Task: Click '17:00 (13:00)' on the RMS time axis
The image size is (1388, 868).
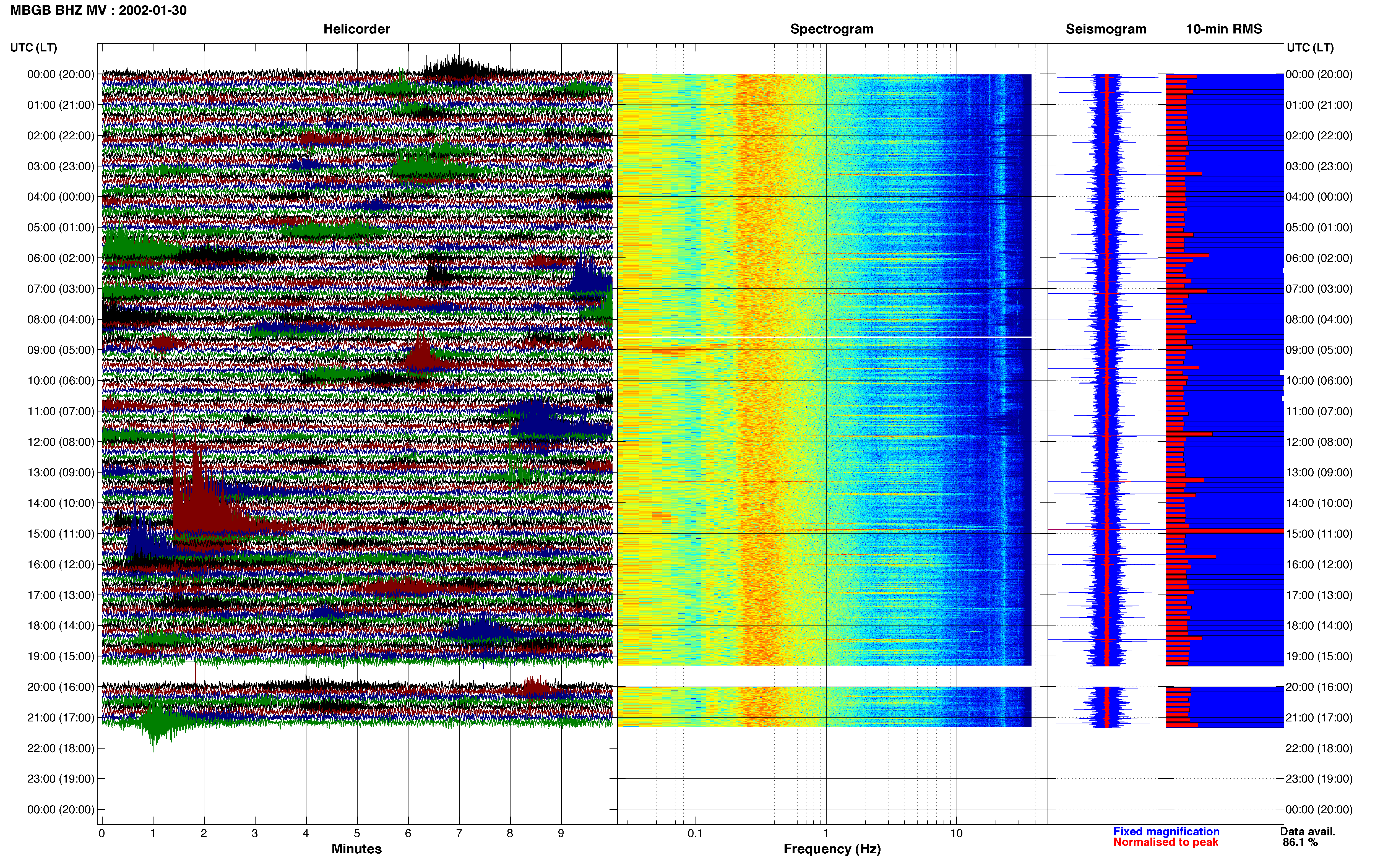Action: (x=1319, y=595)
